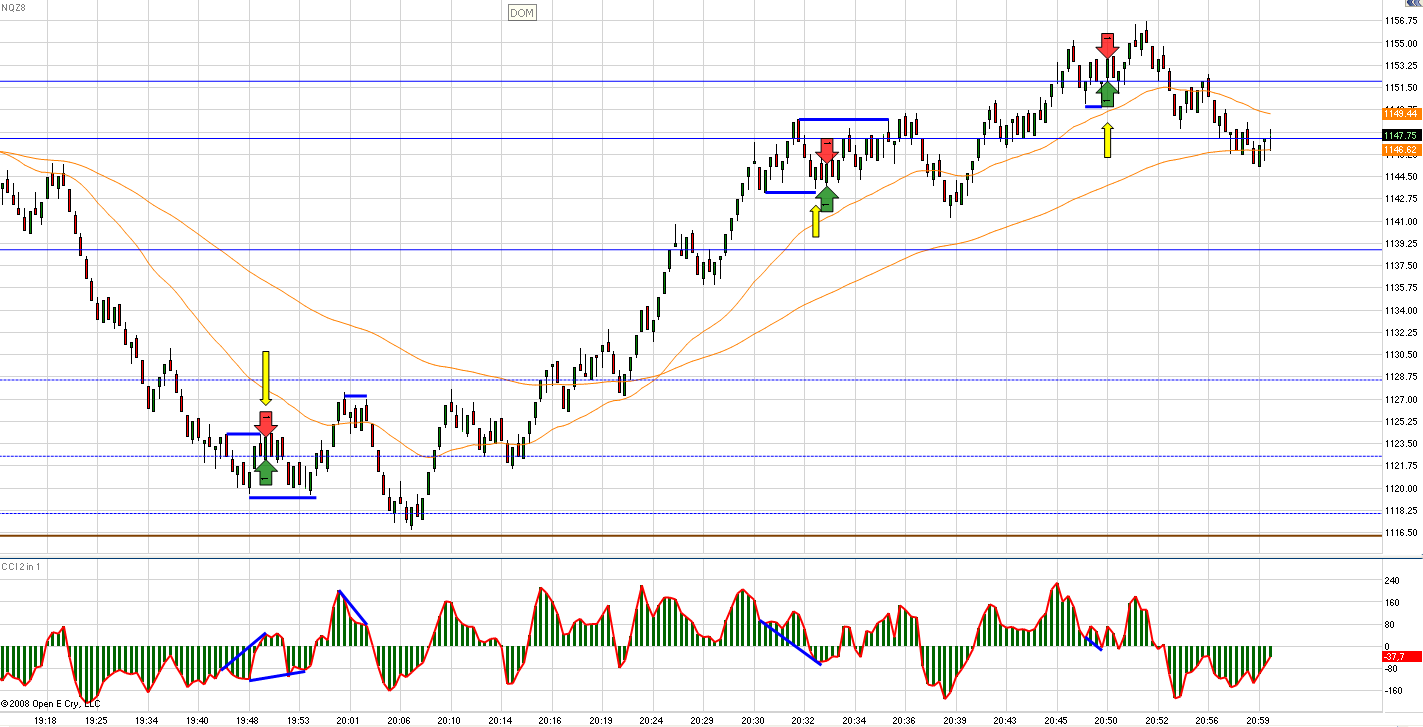This screenshot has width=1423, height=727.
Task: Click the 1127.00 price axis label
Action: (1401, 399)
